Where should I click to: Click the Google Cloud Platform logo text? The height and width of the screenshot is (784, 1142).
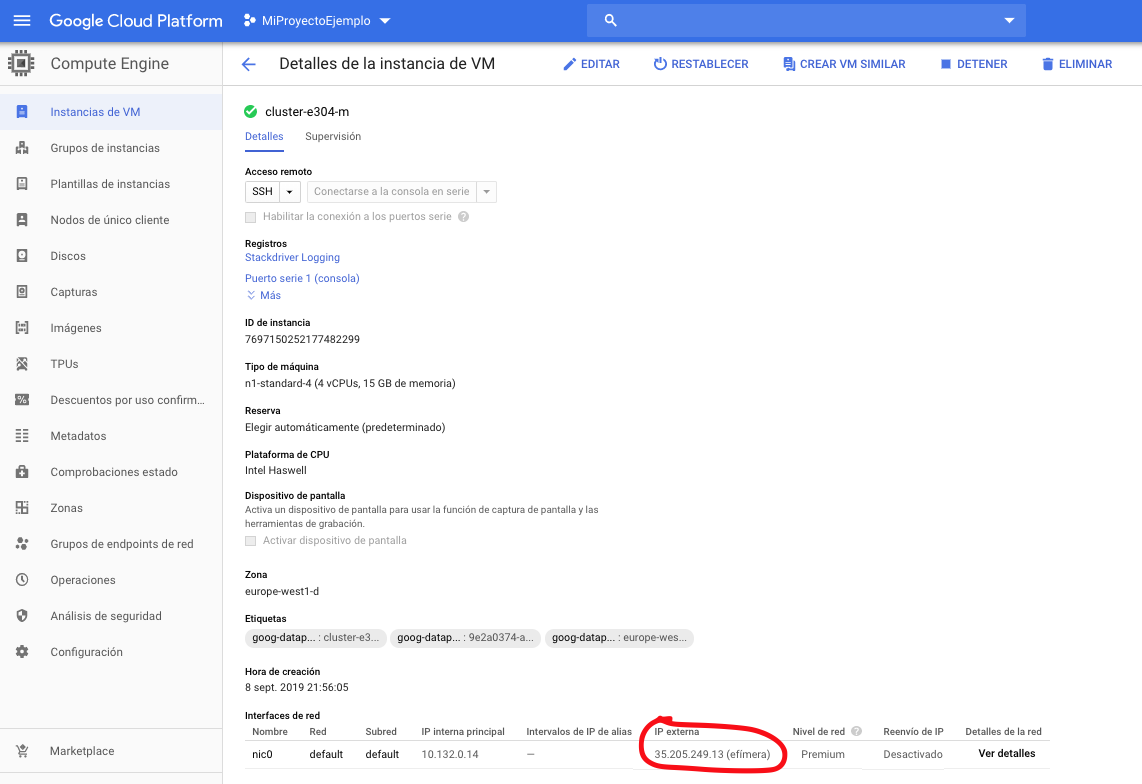click(x=135, y=20)
